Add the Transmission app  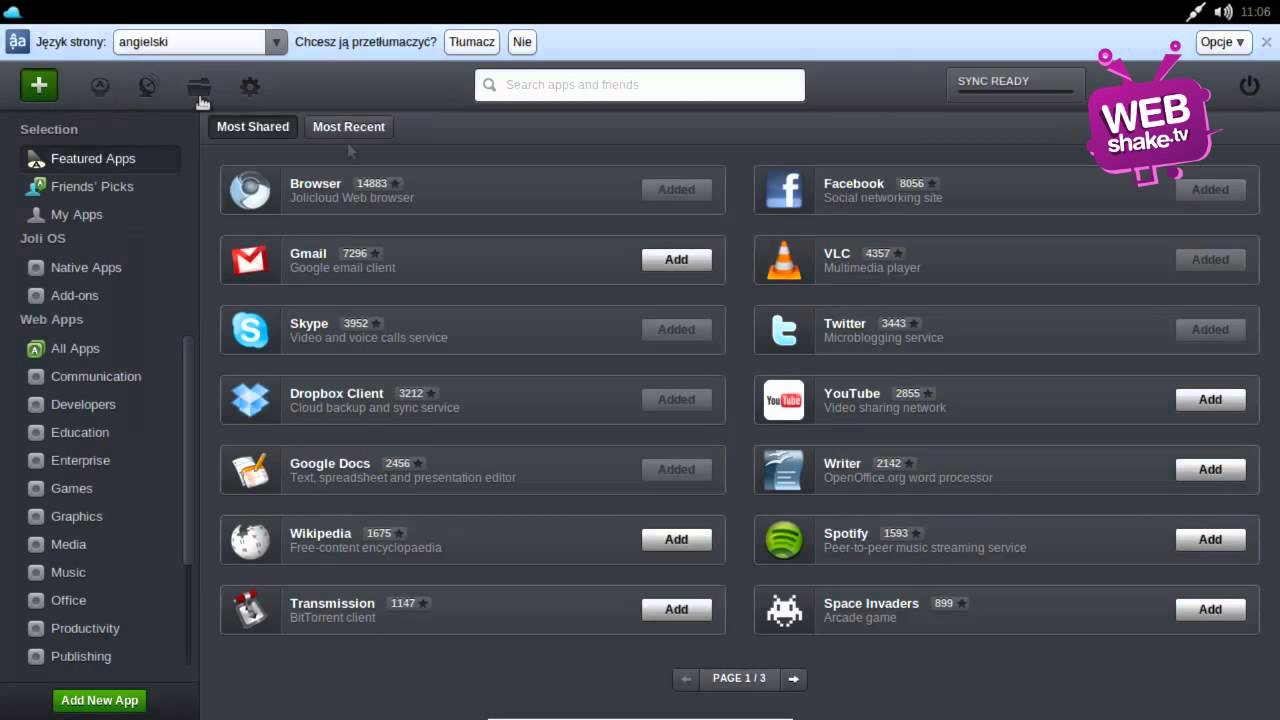676,610
